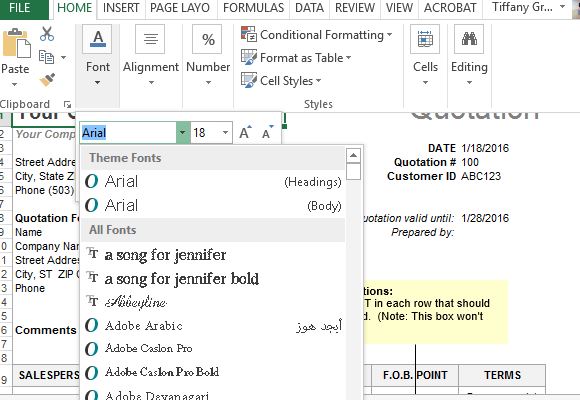Decrease font size with small A icon
Screen dimensions: 580x400
(267, 132)
